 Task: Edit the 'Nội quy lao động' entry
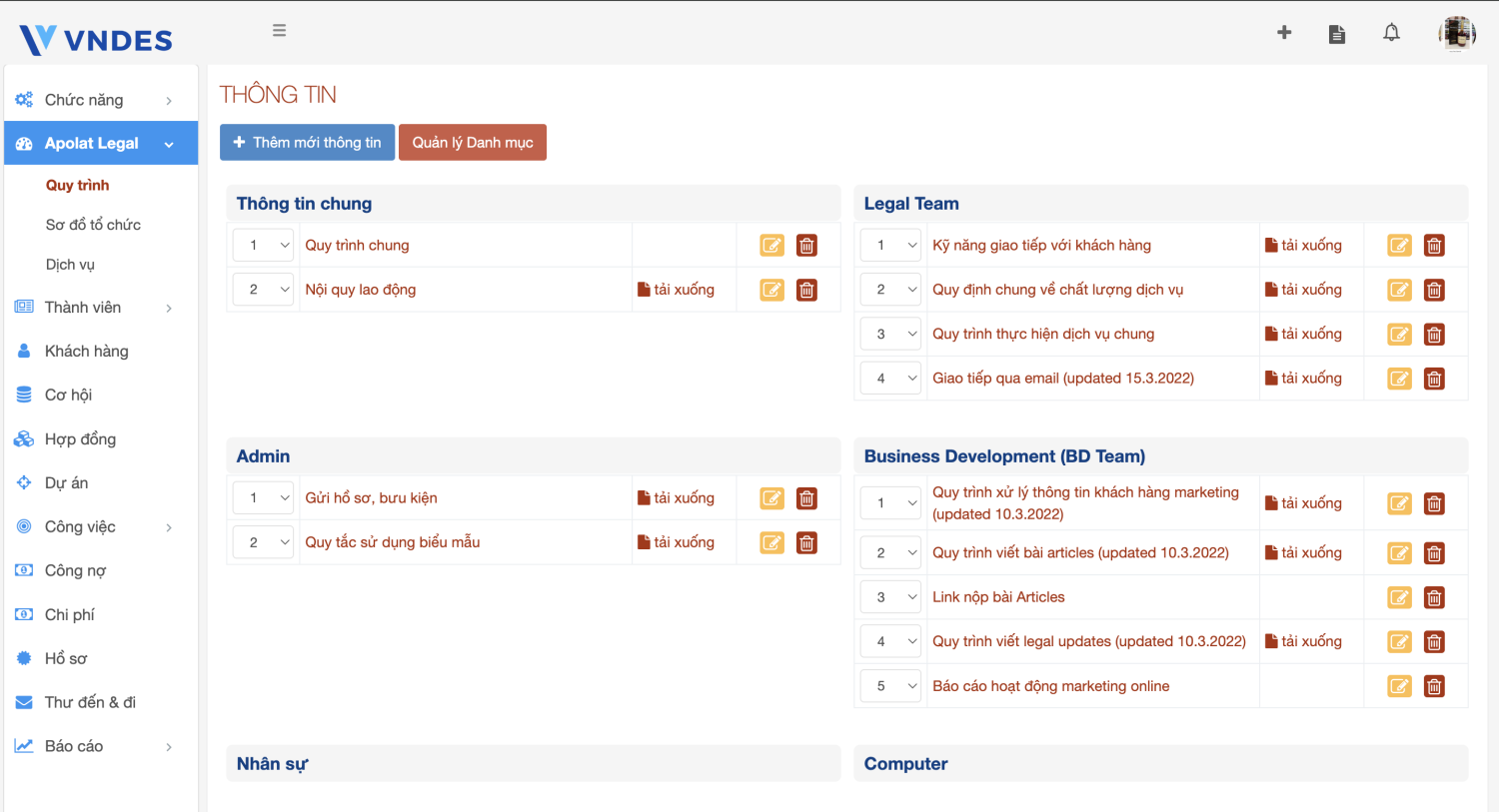pos(772,290)
